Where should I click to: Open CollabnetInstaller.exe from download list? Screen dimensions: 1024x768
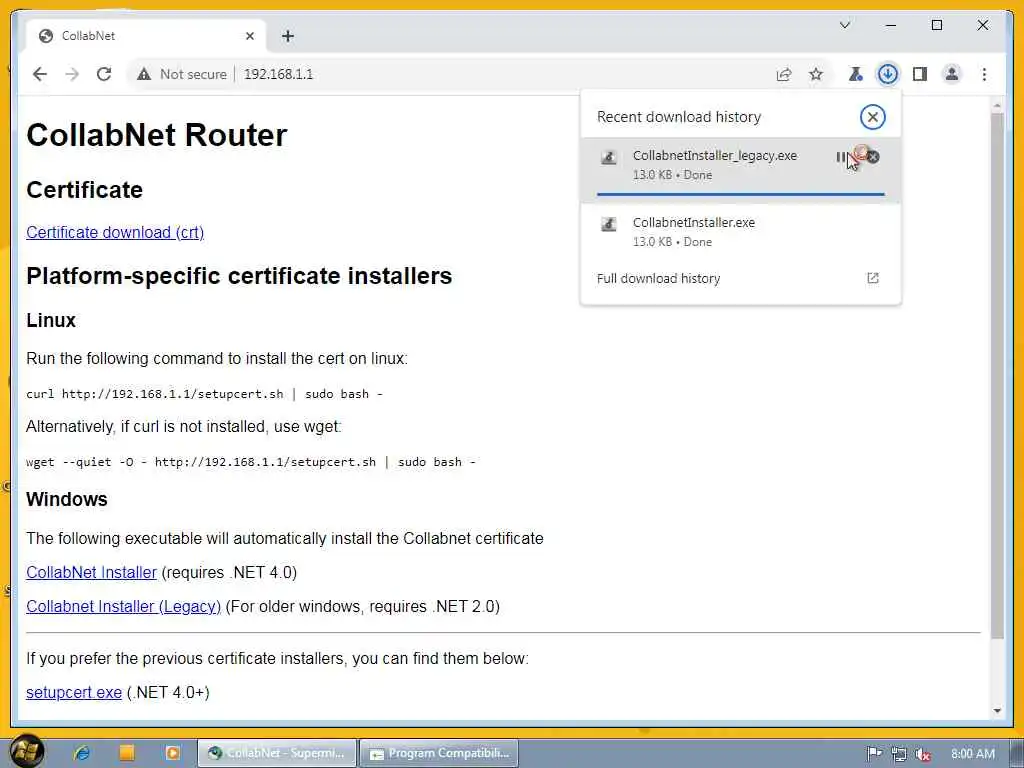tap(694, 223)
